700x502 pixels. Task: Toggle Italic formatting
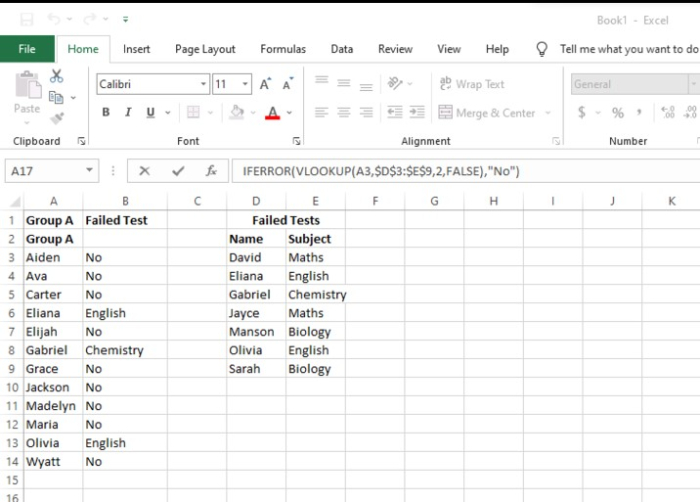click(x=128, y=112)
